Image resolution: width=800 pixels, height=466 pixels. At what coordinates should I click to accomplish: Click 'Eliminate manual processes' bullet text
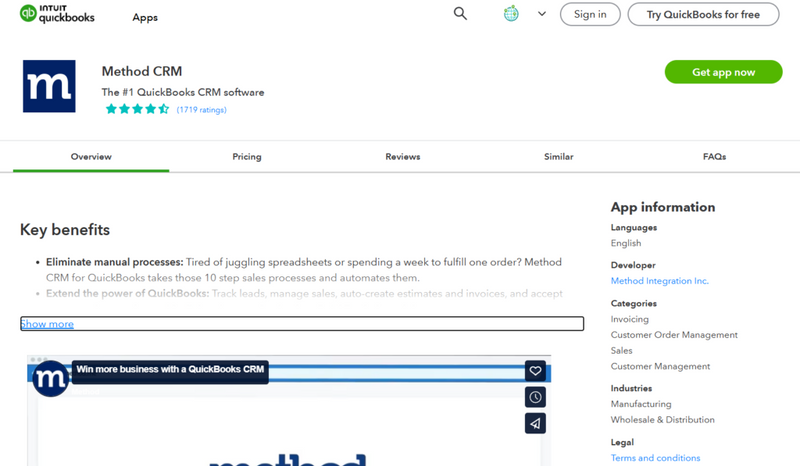(114, 262)
